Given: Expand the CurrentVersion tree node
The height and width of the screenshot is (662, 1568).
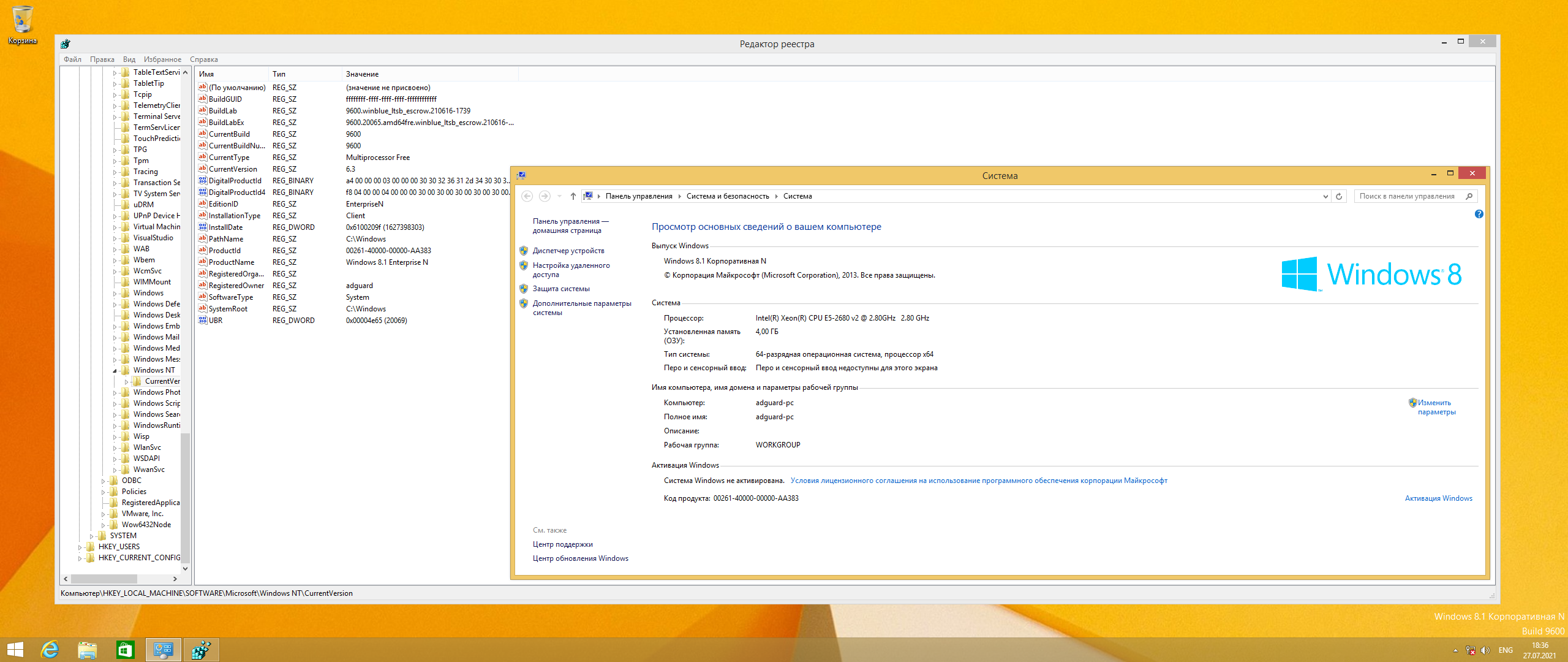Looking at the screenshot, I should click(126, 382).
